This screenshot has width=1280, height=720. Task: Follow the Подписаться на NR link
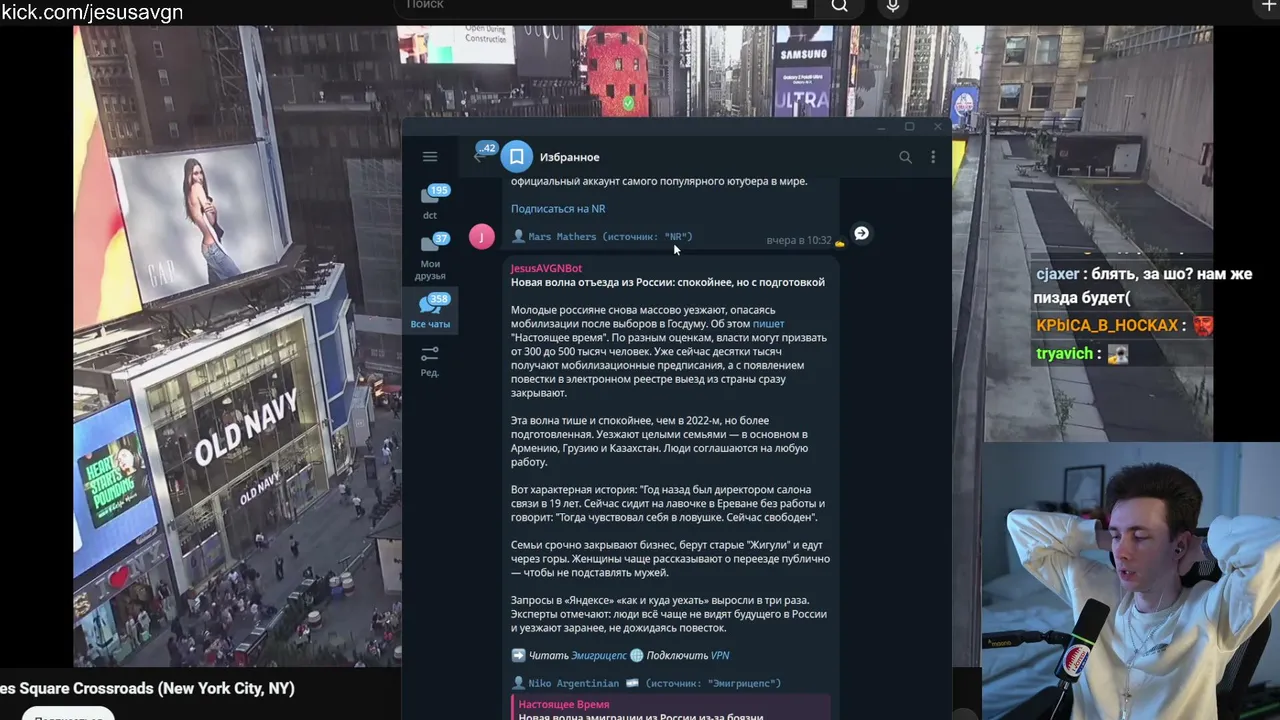point(558,209)
